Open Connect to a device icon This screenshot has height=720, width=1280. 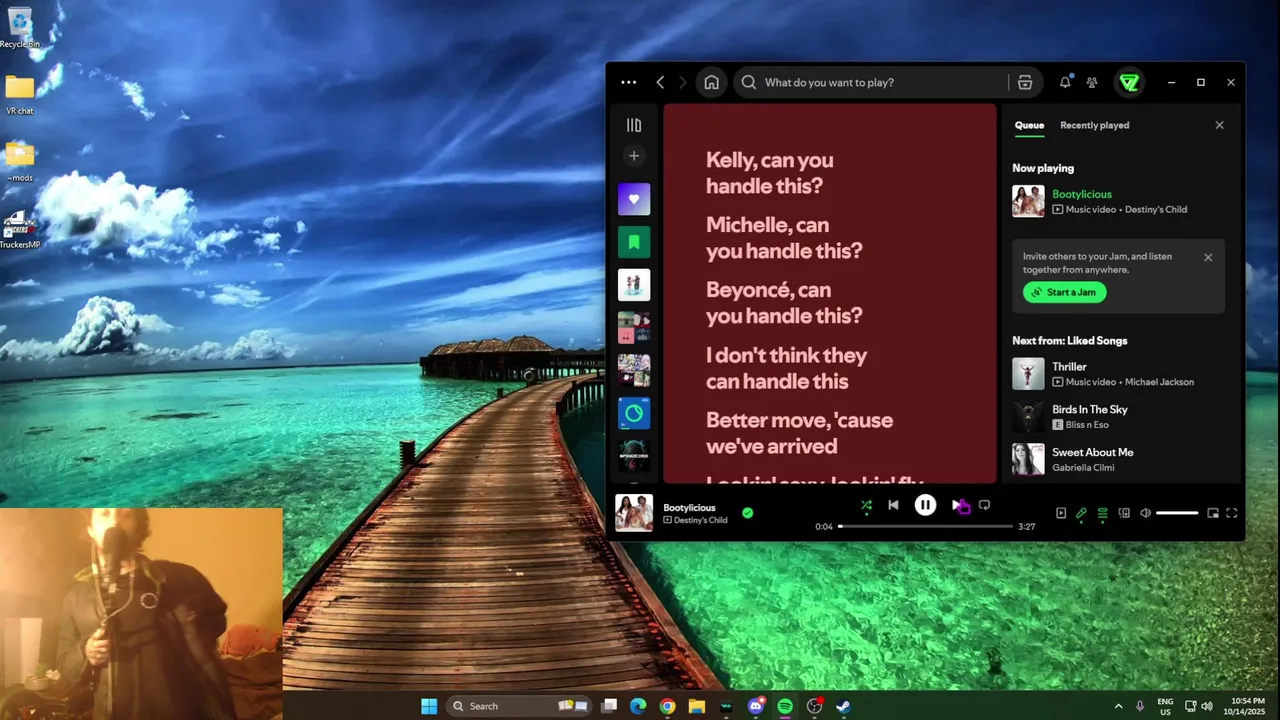pos(1124,513)
